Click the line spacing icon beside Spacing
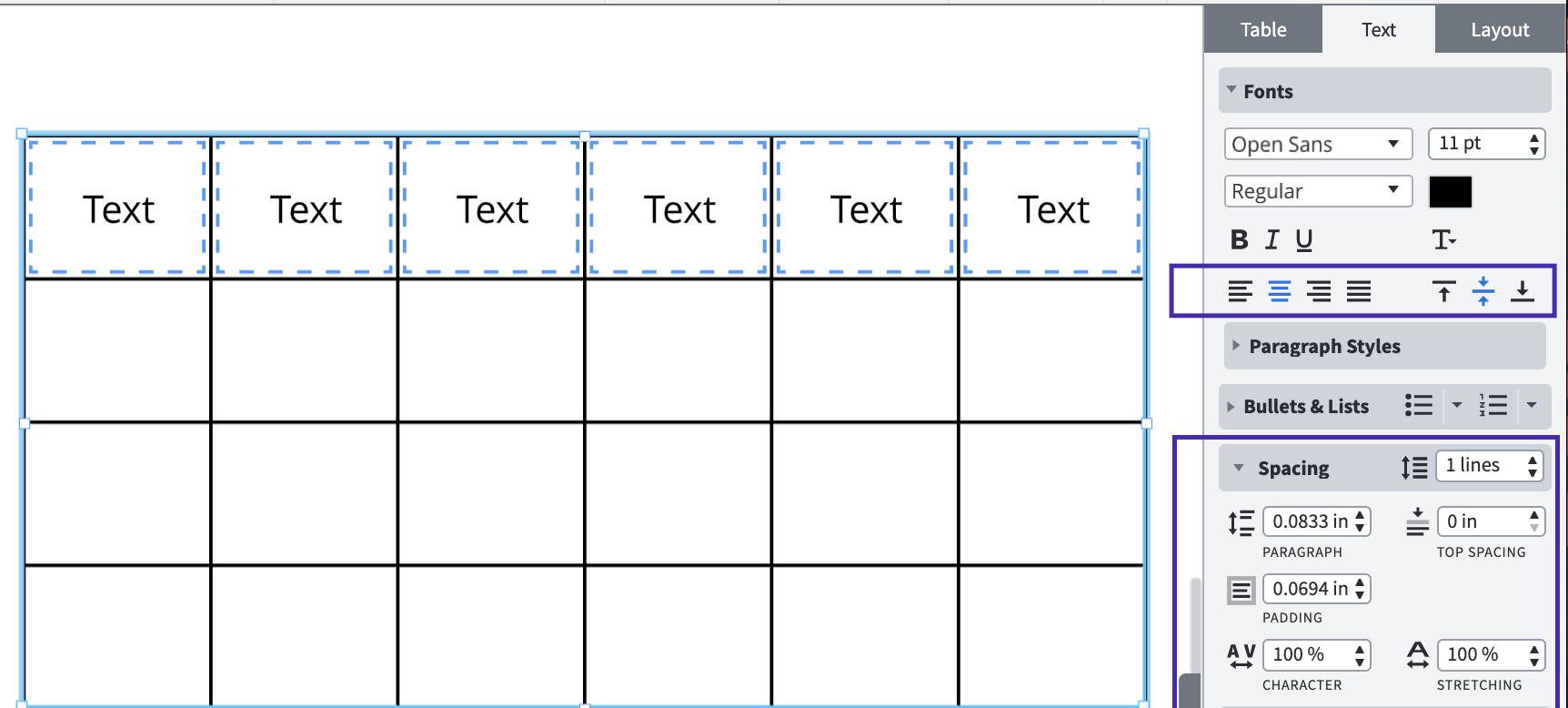1568x708 pixels. tap(1413, 467)
